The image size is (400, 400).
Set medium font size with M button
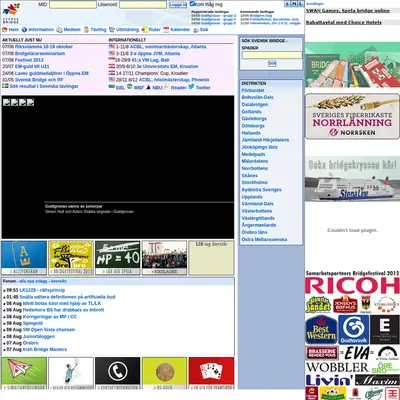coord(294,4)
